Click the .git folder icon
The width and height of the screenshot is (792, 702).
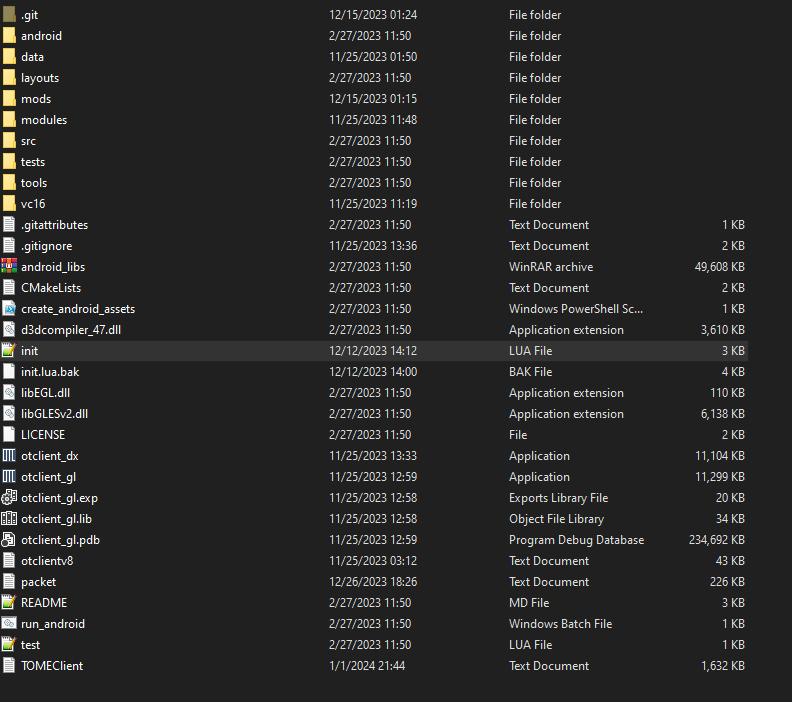[x=9, y=15]
